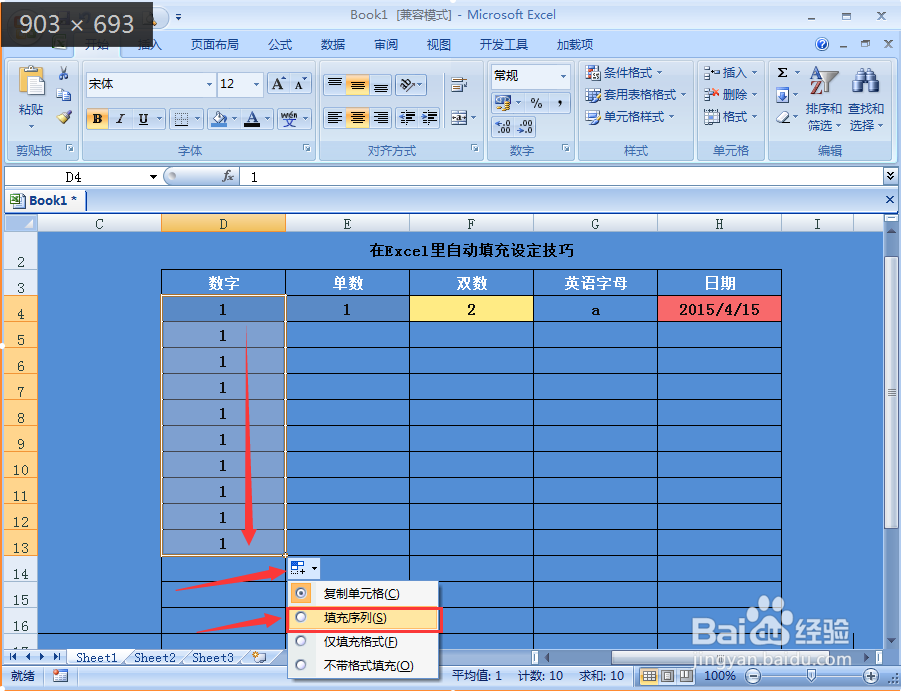Viewport: 901px width, 691px height.
Task: Apply accounting number format icon
Action: pos(503,103)
